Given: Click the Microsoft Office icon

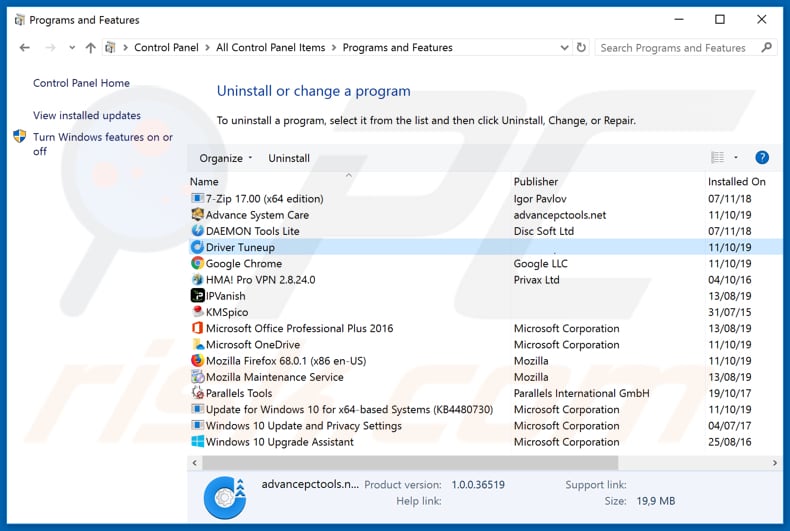Looking at the screenshot, I should (x=197, y=328).
